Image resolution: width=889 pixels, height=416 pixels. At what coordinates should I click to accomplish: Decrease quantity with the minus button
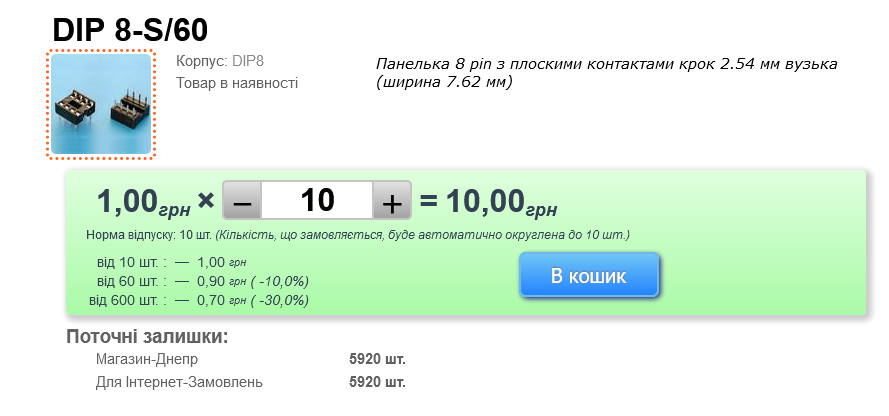242,201
